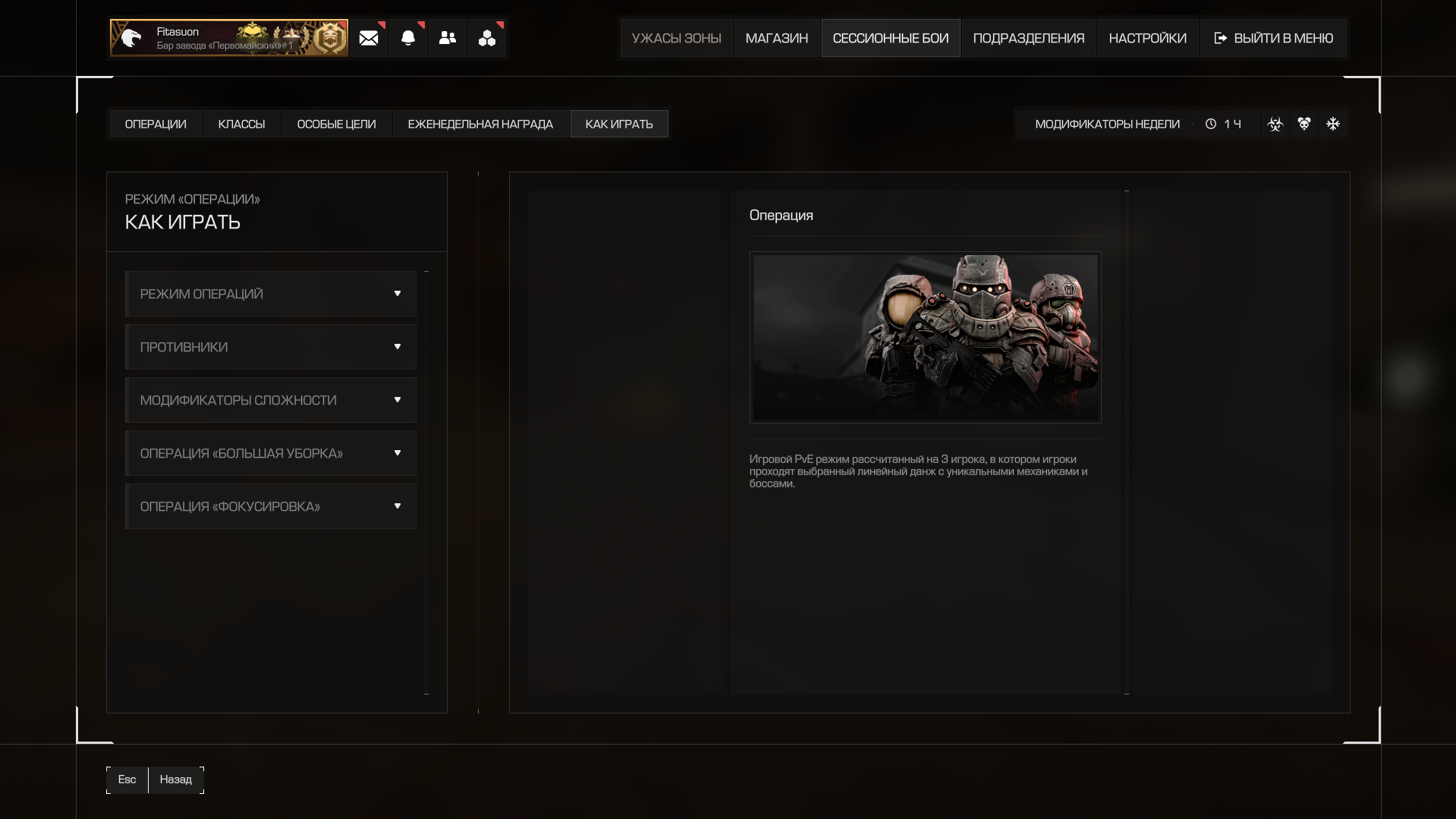Expand the «Противники» section
Viewport: 1456px width, 819px height.
pyautogui.click(x=271, y=347)
